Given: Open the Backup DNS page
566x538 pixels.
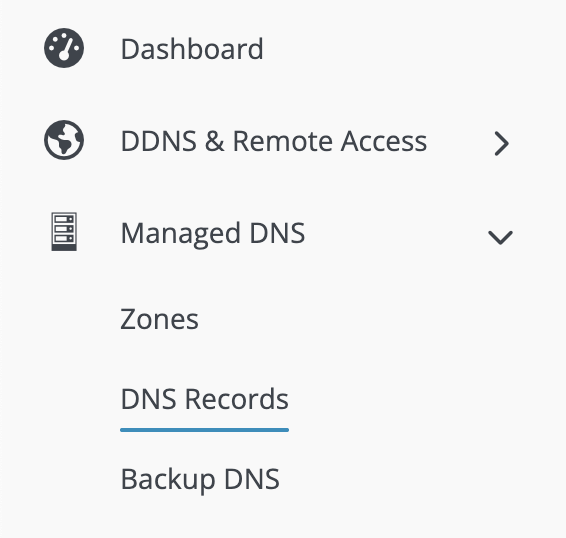Looking at the screenshot, I should [200, 479].
